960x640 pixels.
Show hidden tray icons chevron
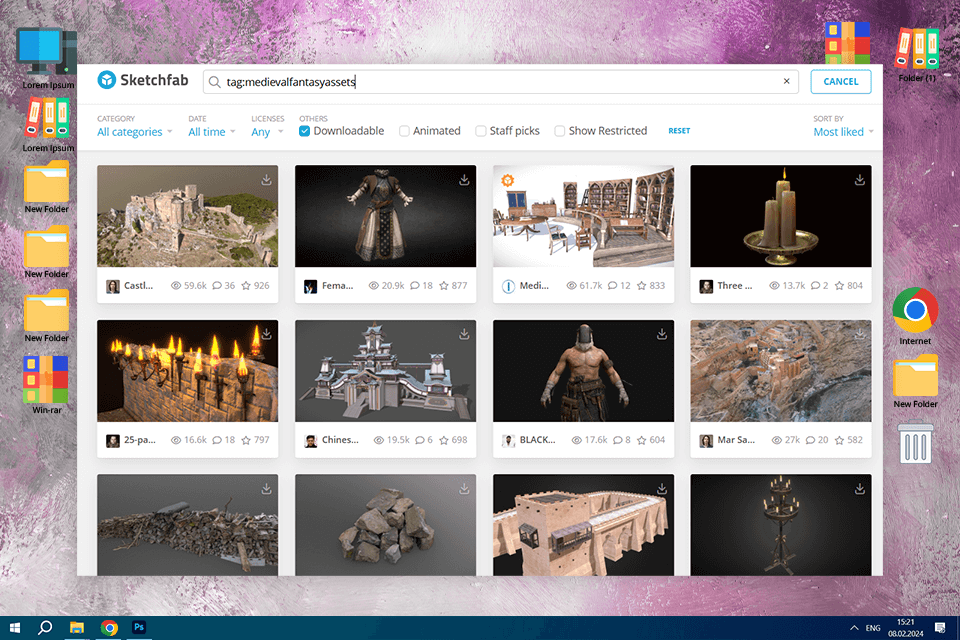[x=853, y=628]
